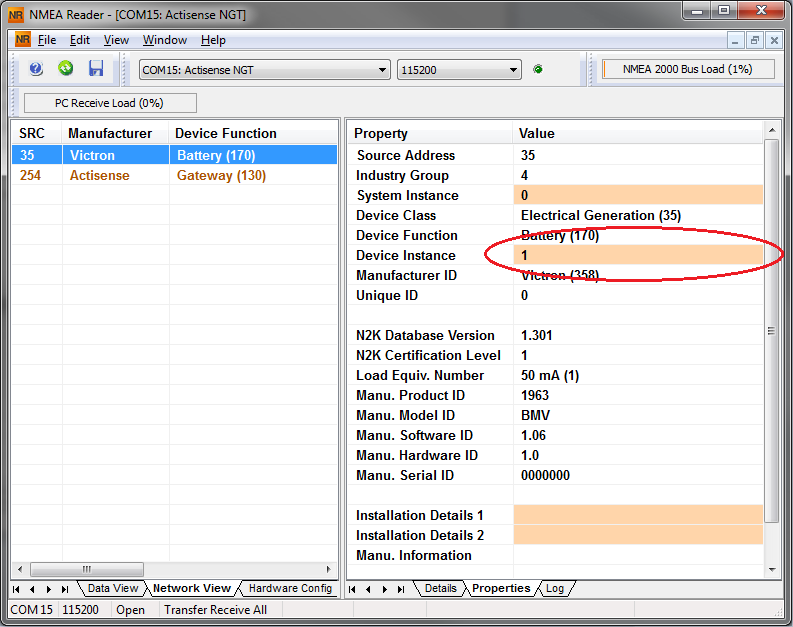Click the Help question mark toolbar icon
Viewport: 793px width, 627px height.
point(36,69)
